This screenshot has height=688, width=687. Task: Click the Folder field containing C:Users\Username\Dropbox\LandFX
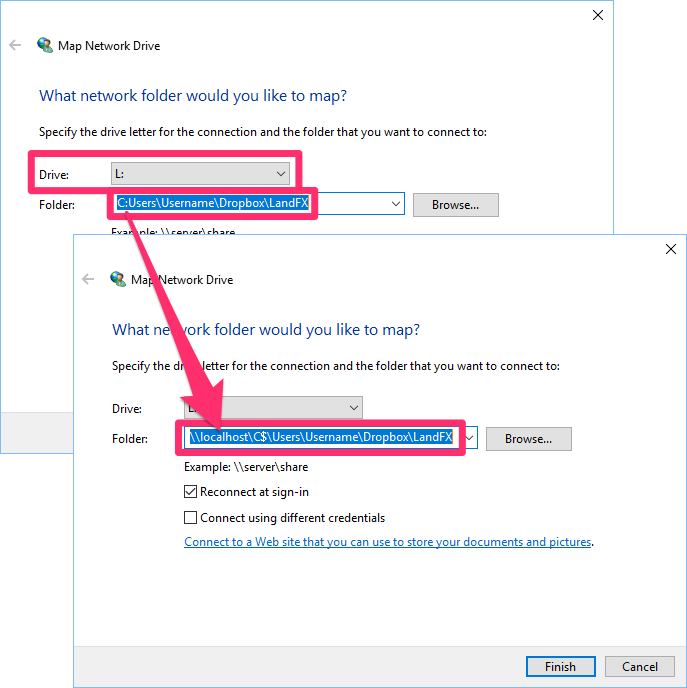(213, 204)
